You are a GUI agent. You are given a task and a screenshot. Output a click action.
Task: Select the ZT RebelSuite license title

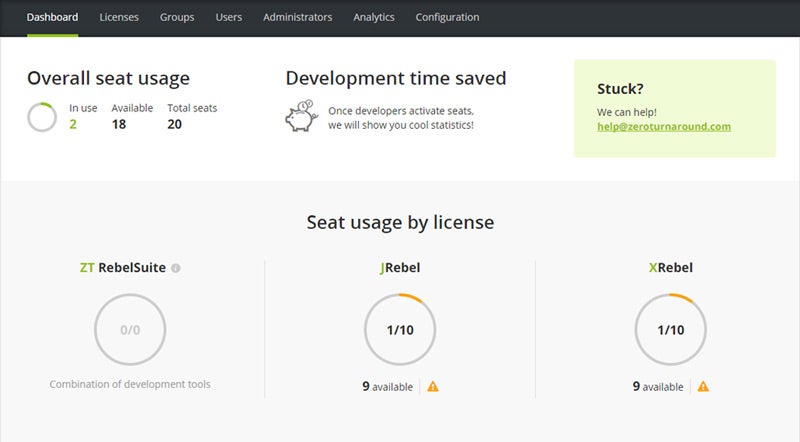point(123,267)
